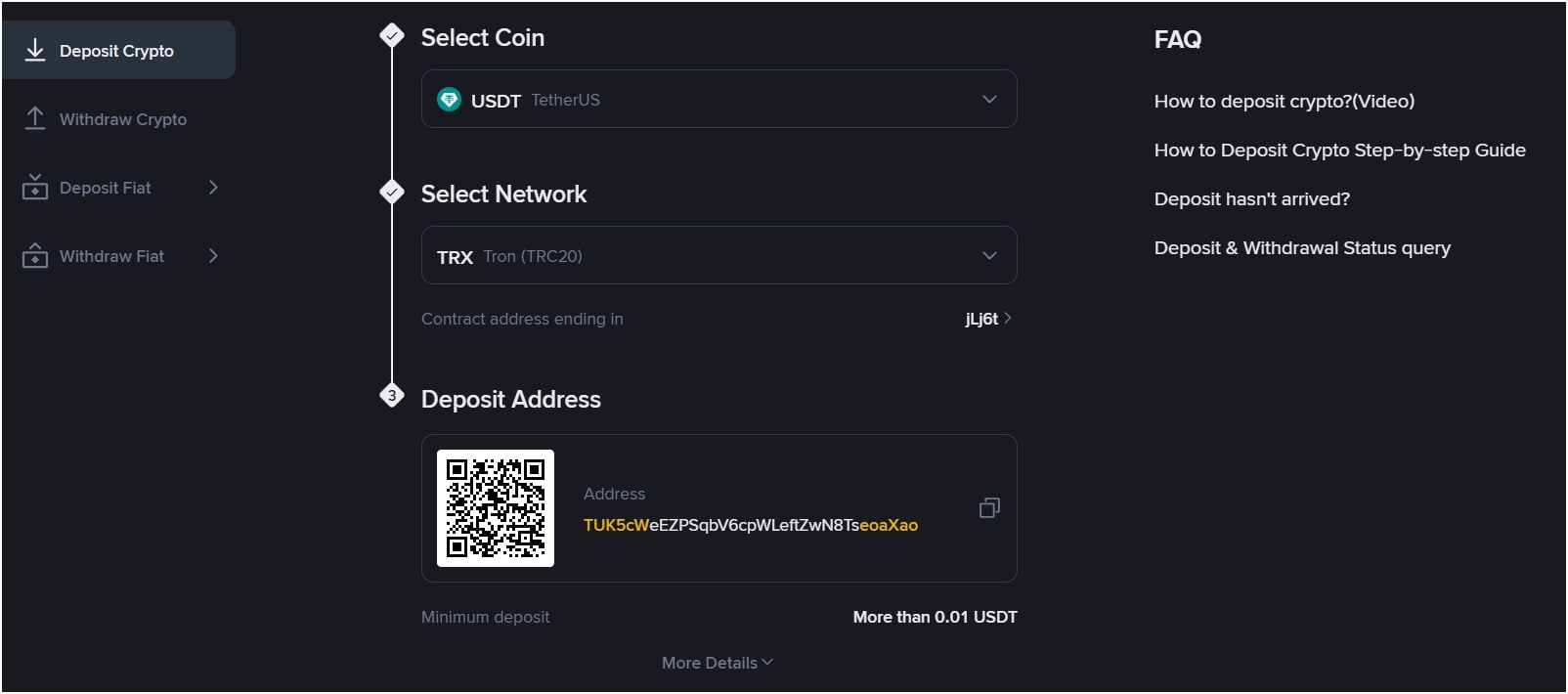This screenshot has height=694, width=1568.
Task: Click the highlighted deposit address text
Action: (x=749, y=525)
